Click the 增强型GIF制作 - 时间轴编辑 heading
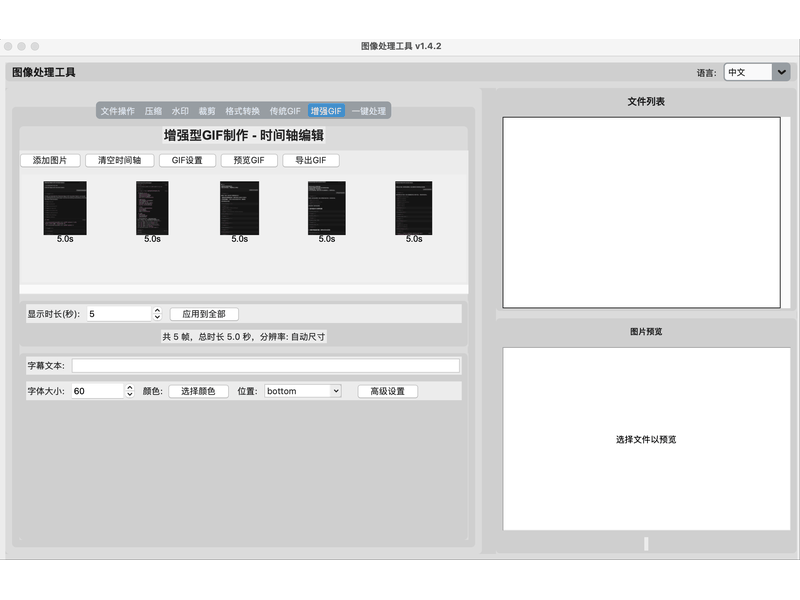800x600 pixels. pyautogui.click(x=243, y=135)
